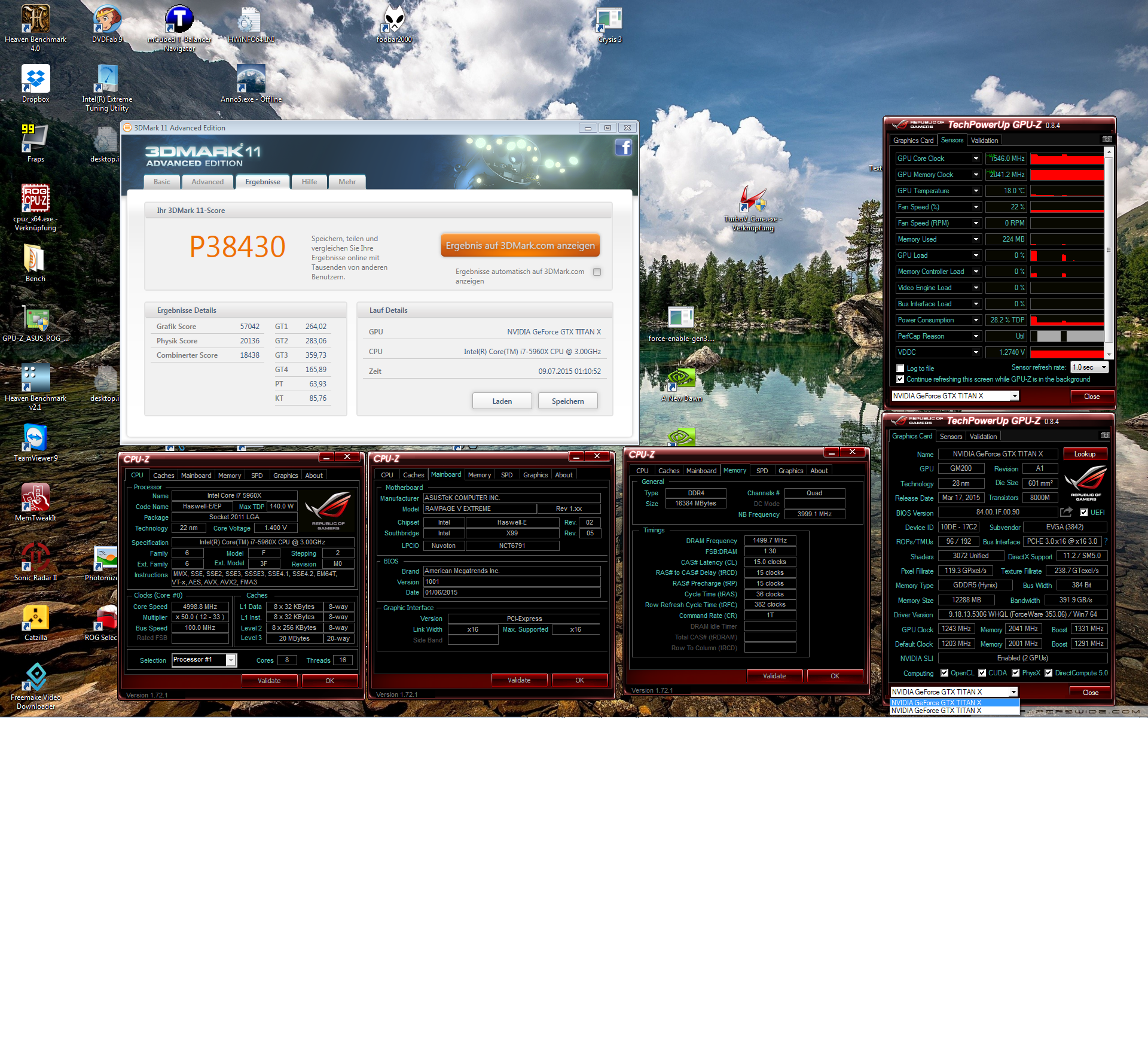Click Lookup button in GPU-Z
The width and height of the screenshot is (1148, 1048).
pyautogui.click(x=1085, y=454)
